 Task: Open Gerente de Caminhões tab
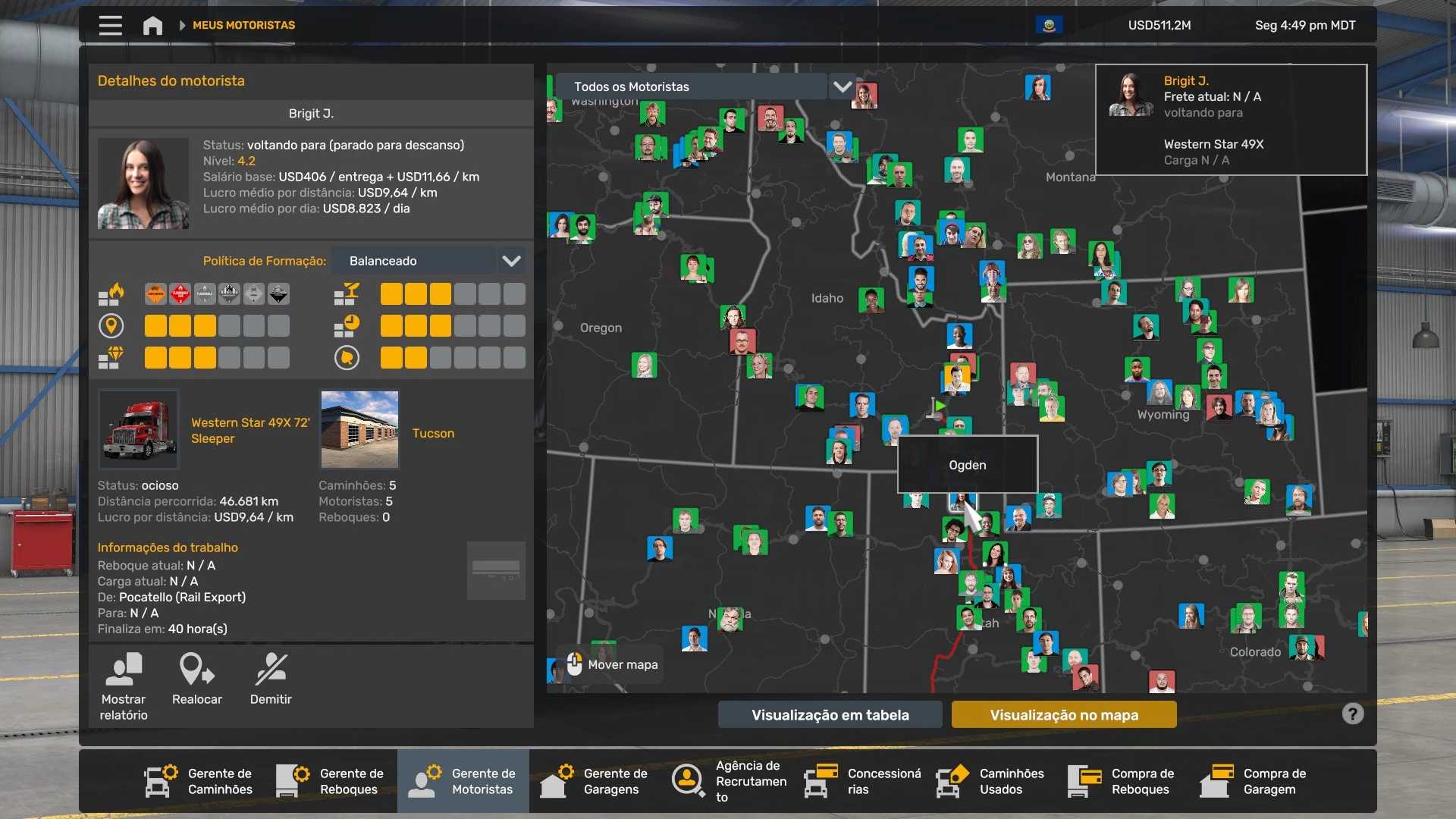[x=199, y=781]
